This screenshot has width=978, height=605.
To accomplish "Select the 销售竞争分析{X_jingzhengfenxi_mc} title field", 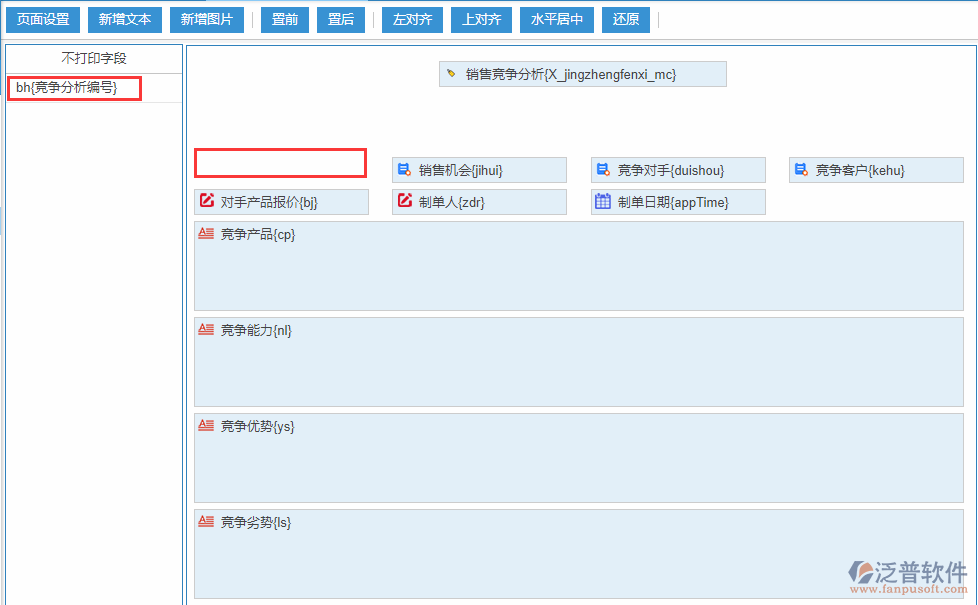I will pyautogui.click(x=583, y=74).
